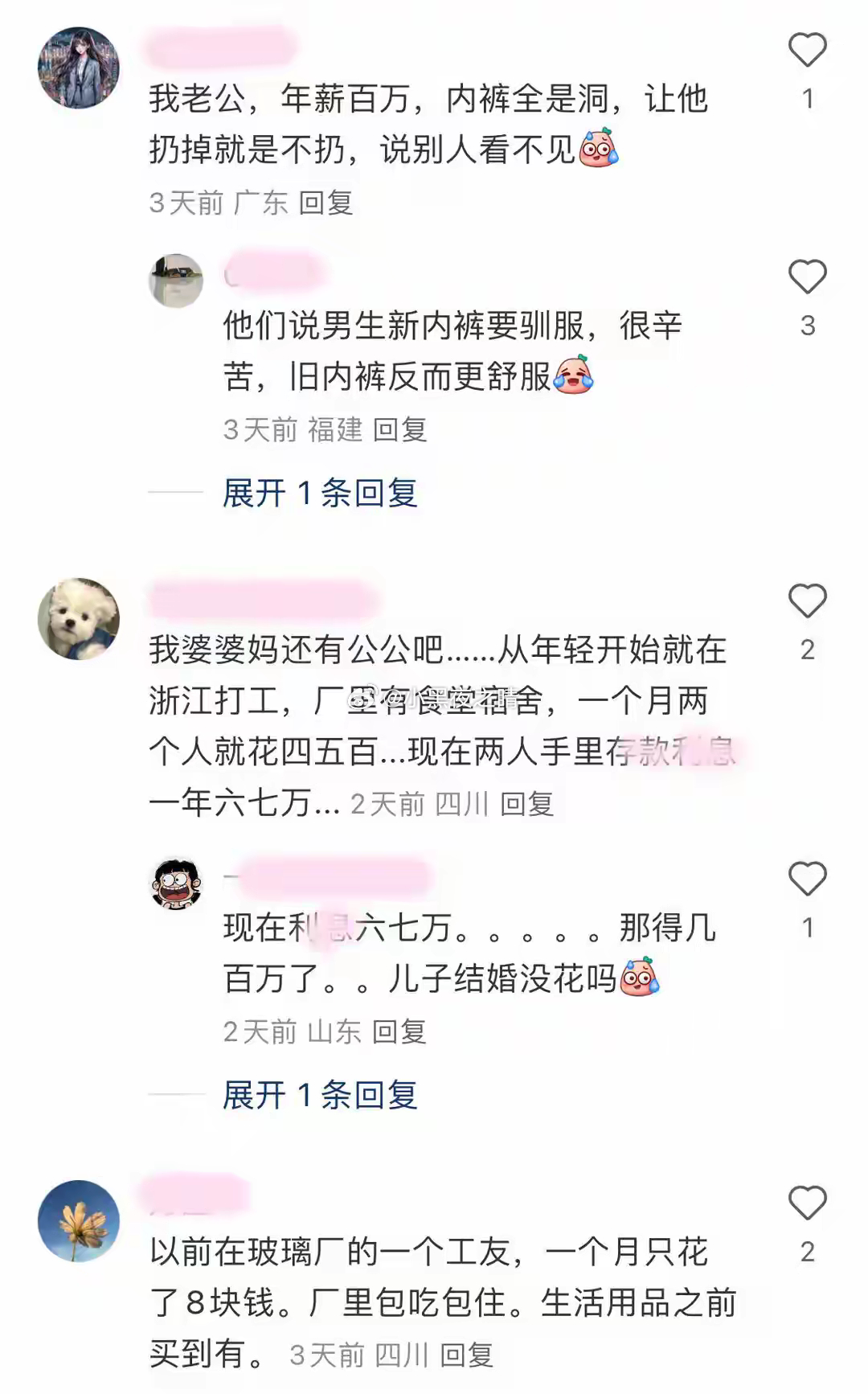Tap 回复 next to 3天前 四川

[x=467, y=1355]
